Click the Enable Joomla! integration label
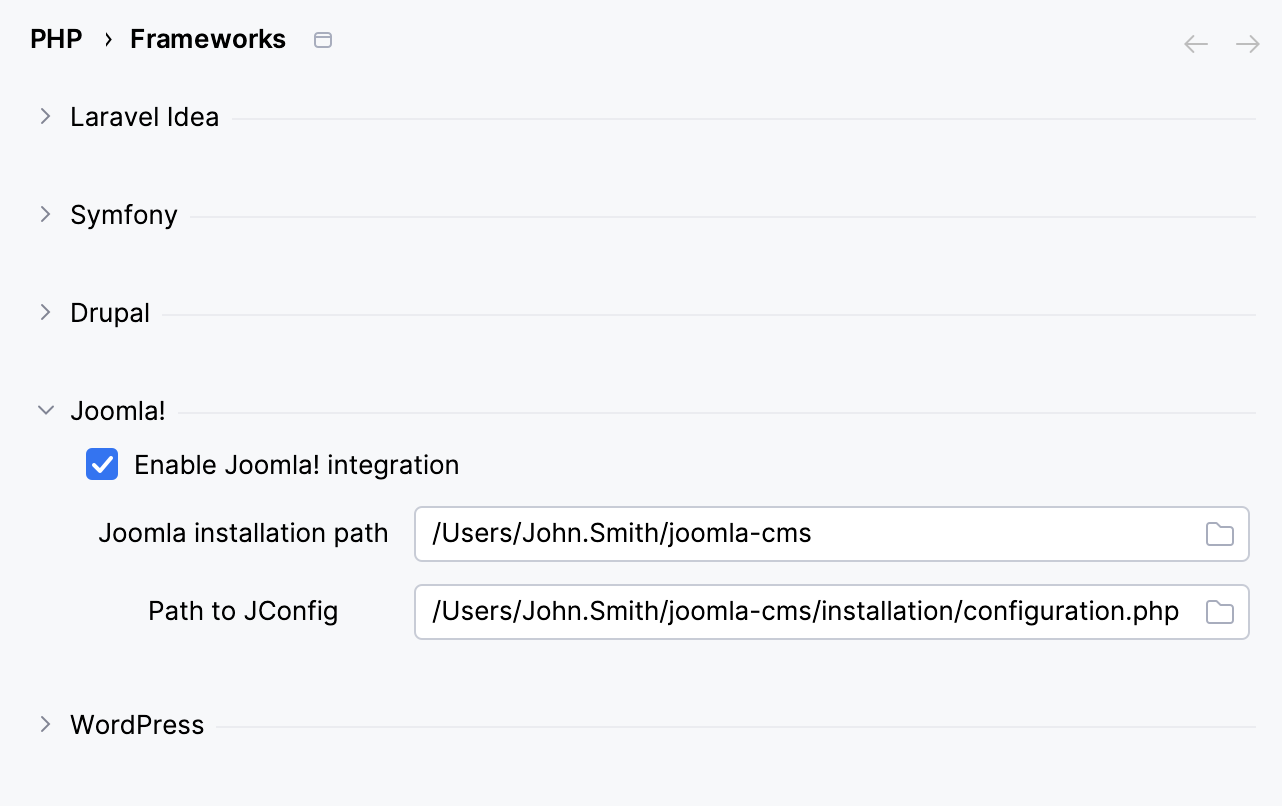The width and height of the screenshot is (1282, 806). click(296, 464)
